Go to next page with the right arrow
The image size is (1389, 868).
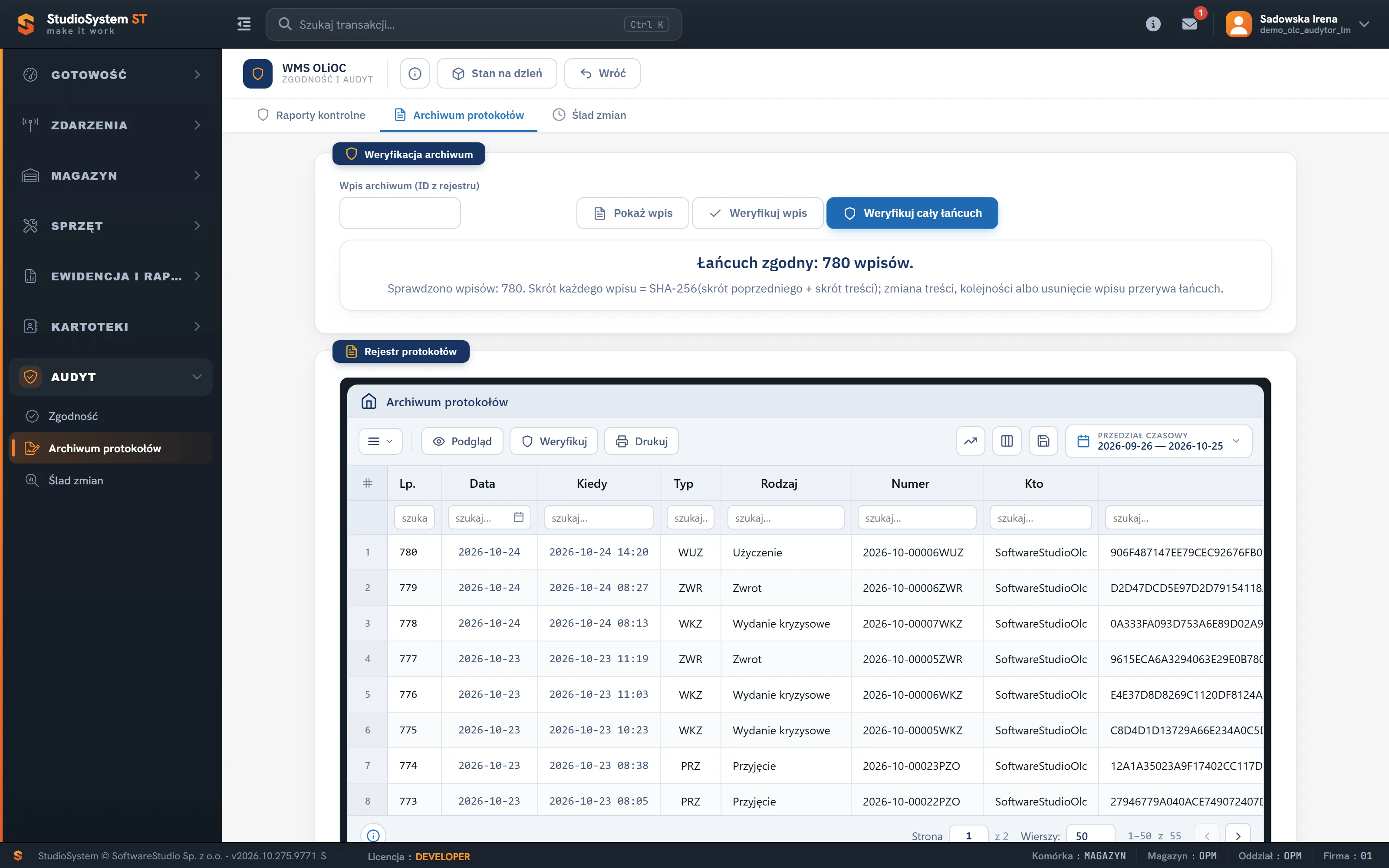click(x=1238, y=836)
